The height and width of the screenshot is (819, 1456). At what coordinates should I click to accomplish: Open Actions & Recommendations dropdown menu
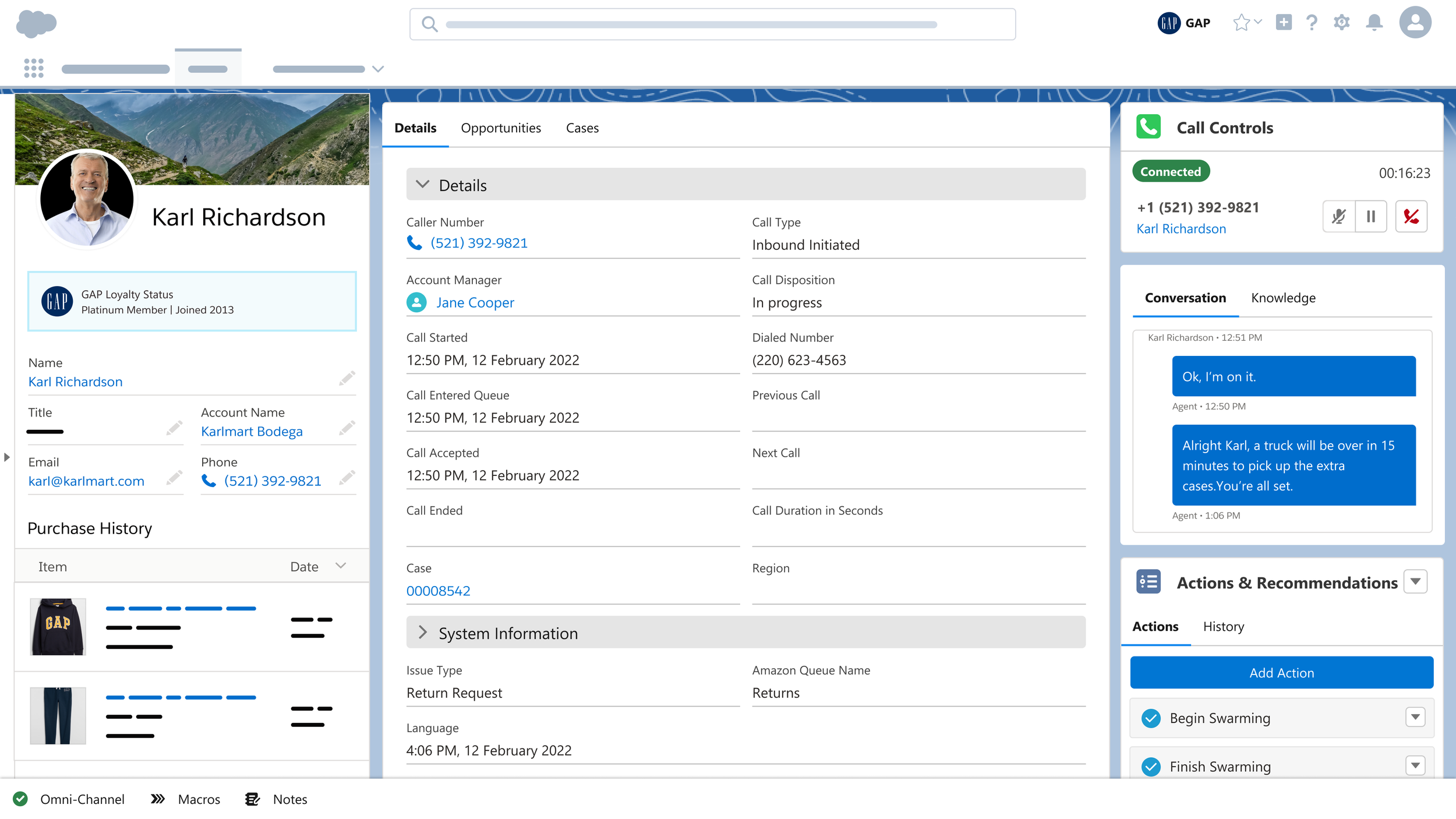1415,582
